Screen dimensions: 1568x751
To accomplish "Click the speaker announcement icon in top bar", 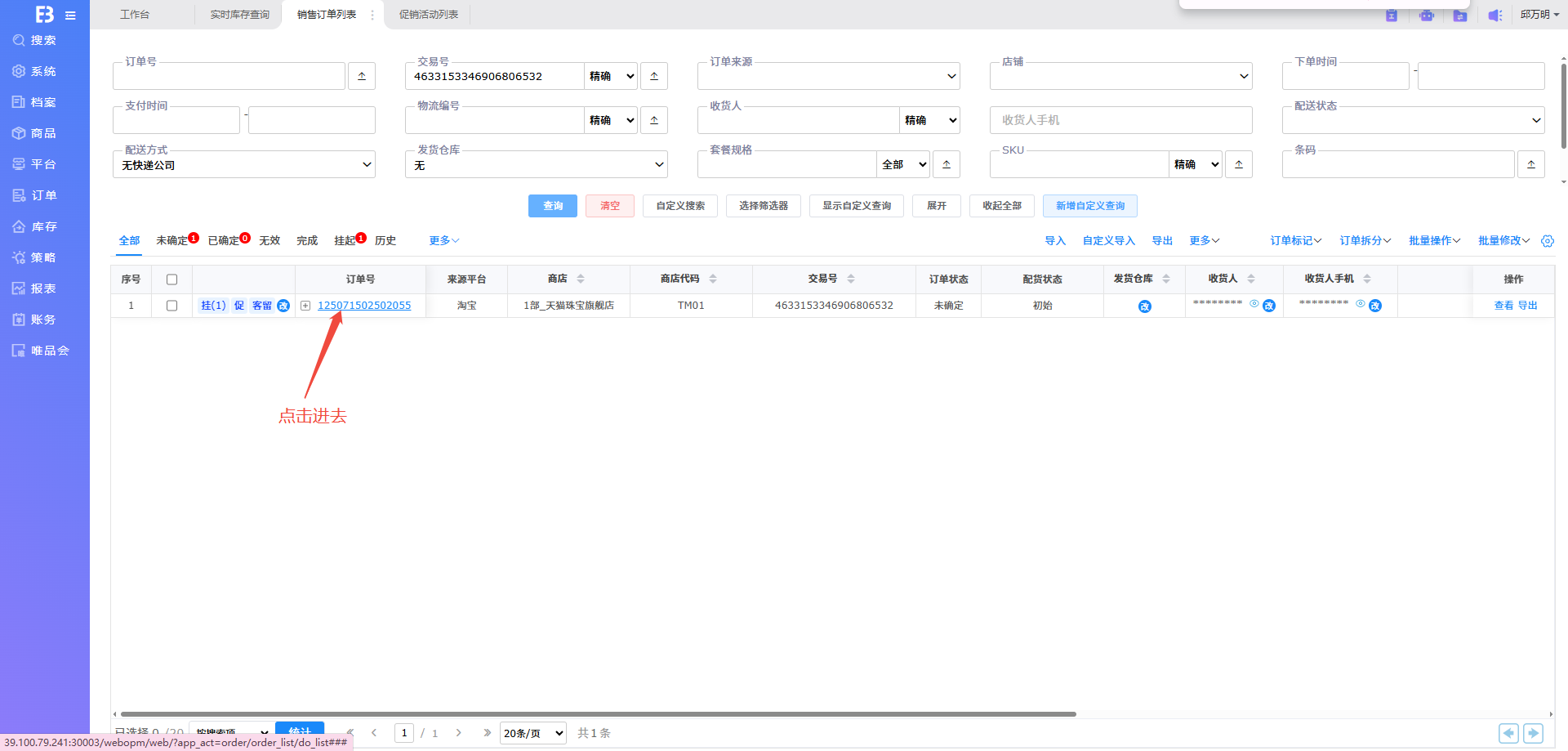I will [1494, 16].
